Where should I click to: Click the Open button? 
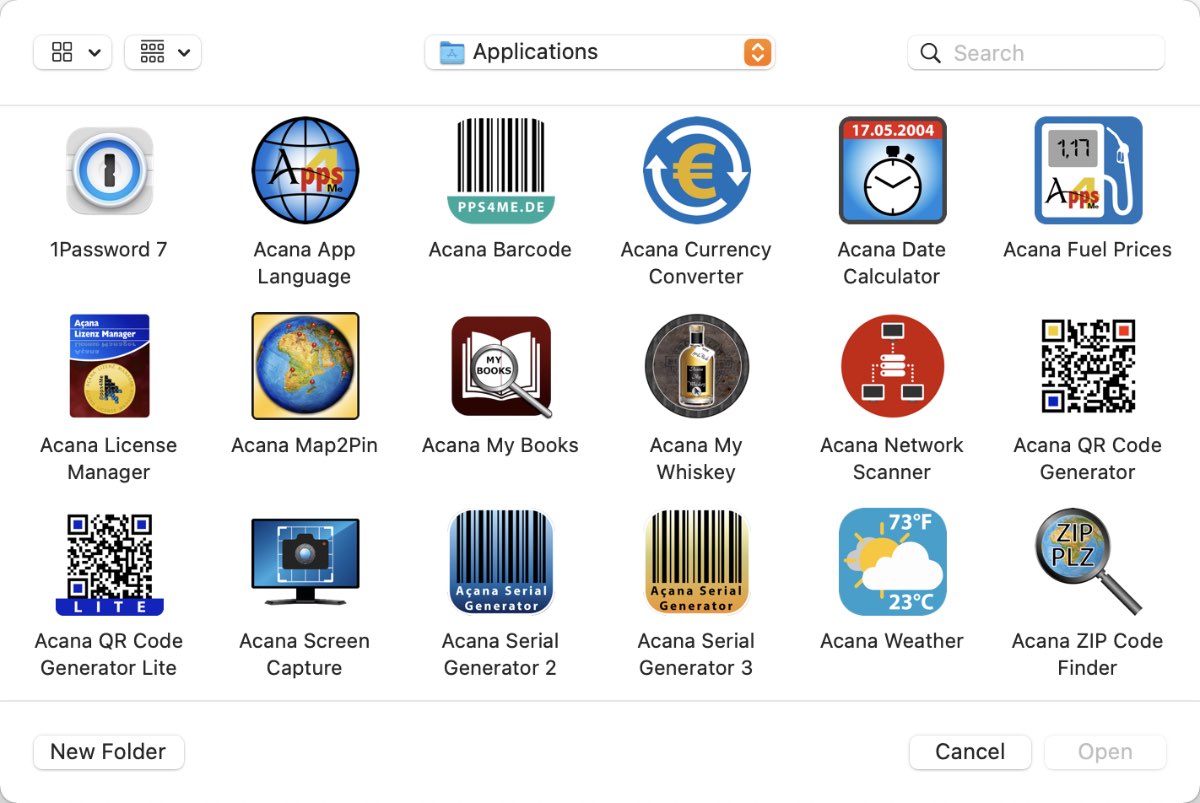(x=1105, y=752)
